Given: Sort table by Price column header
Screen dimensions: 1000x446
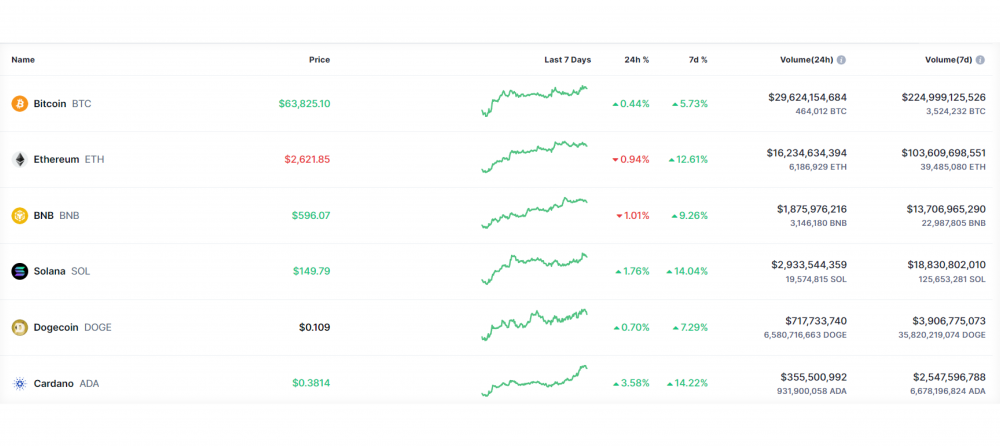Looking at the screenshot, I should (320, 60).
